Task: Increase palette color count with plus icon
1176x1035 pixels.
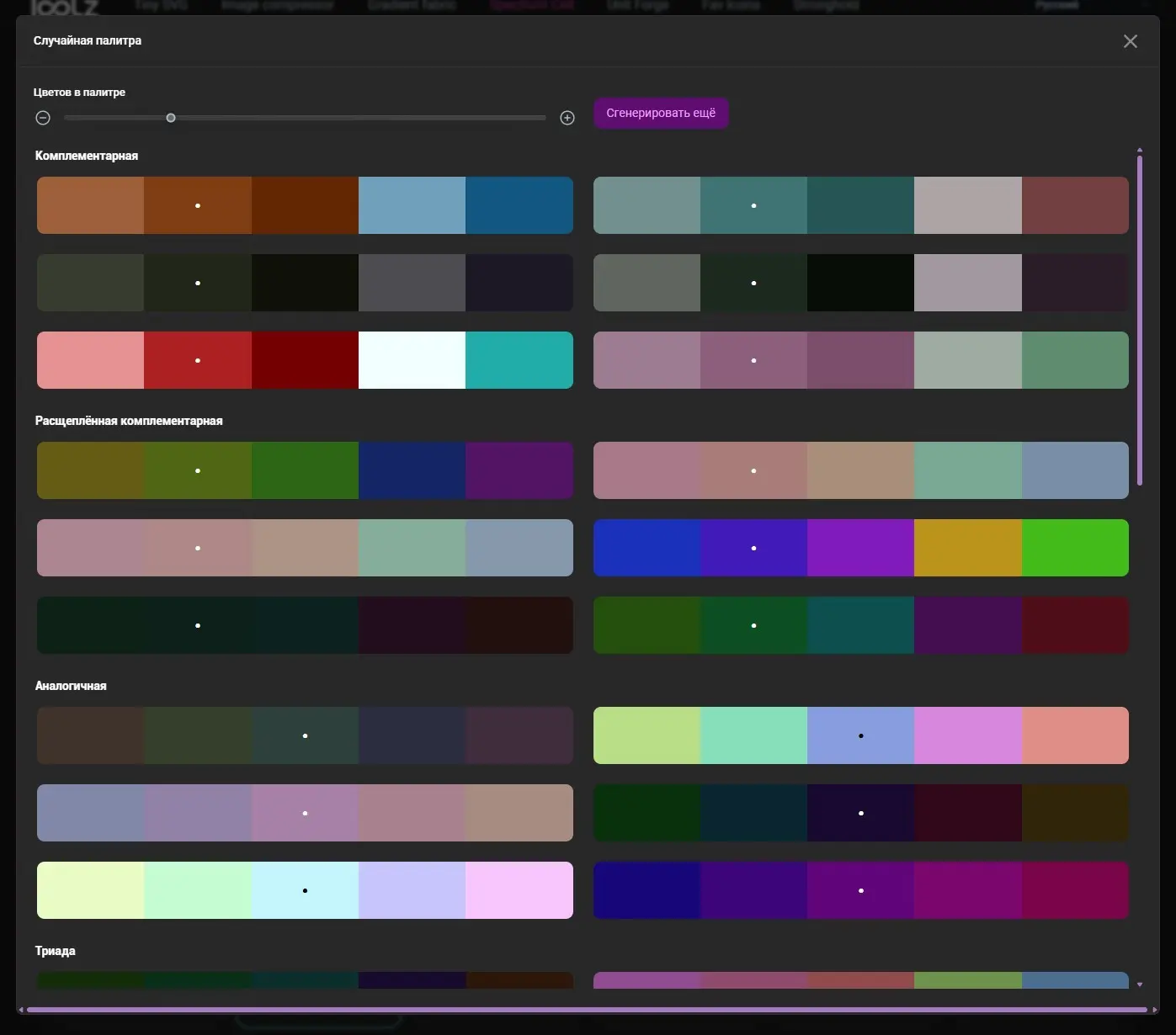Action: (x=567, y=118)
